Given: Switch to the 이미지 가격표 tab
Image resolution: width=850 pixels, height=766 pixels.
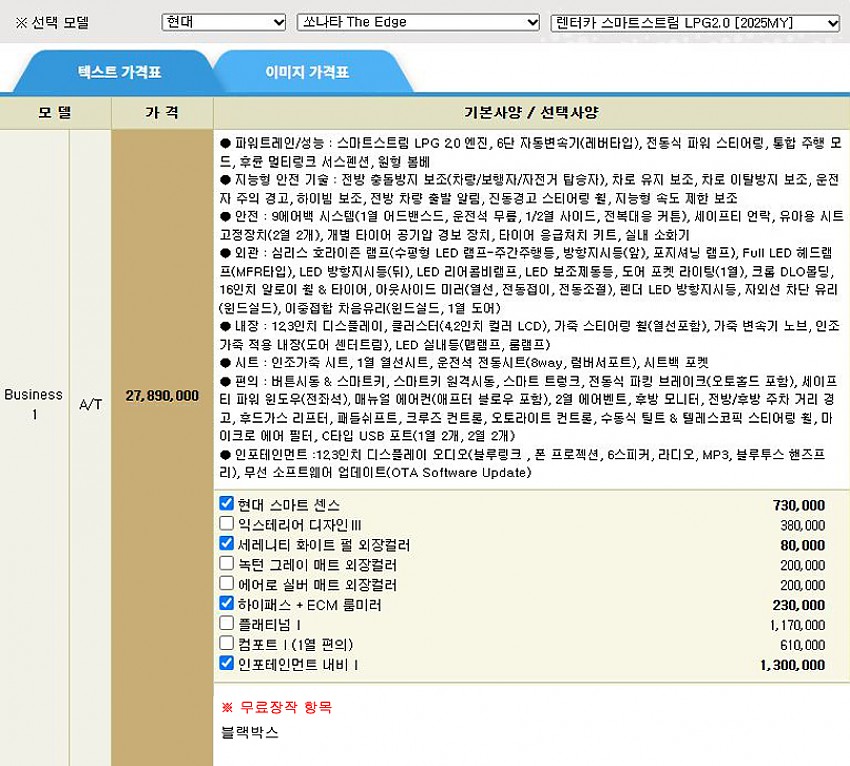Looking at the screenshot, I should point(307,72).
